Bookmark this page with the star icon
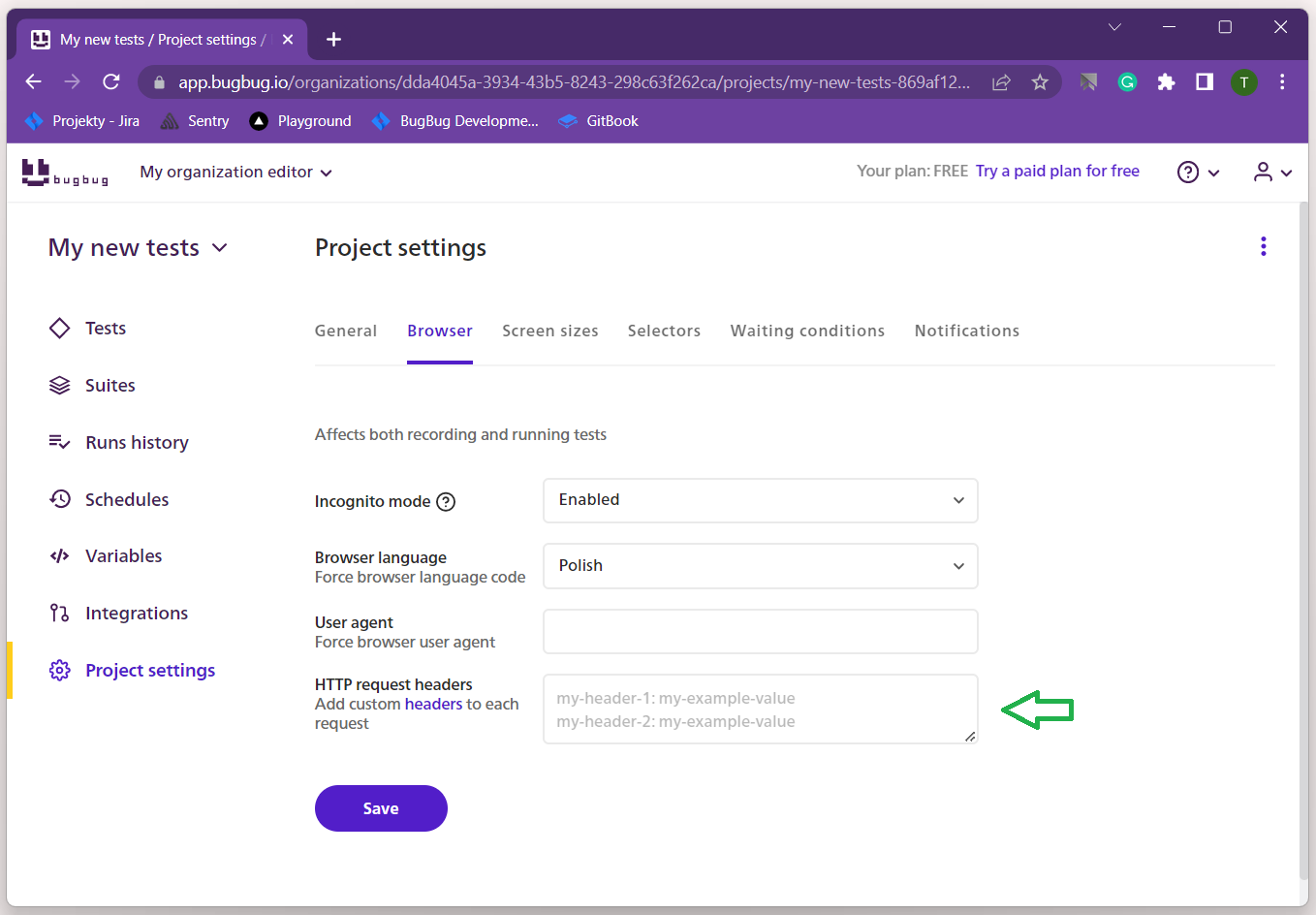The height and width of the screenshot is (915, 1316). click(x=1040, y=82)
